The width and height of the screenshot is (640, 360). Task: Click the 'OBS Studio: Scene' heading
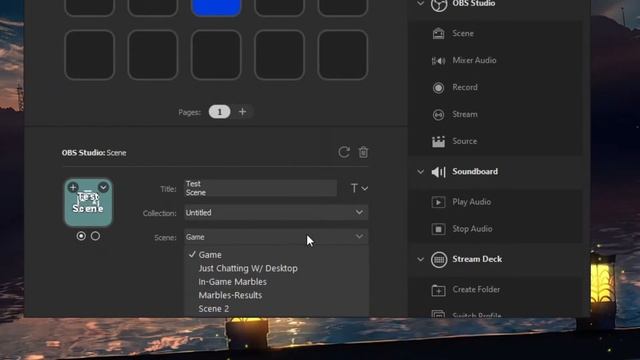point(94,153)
